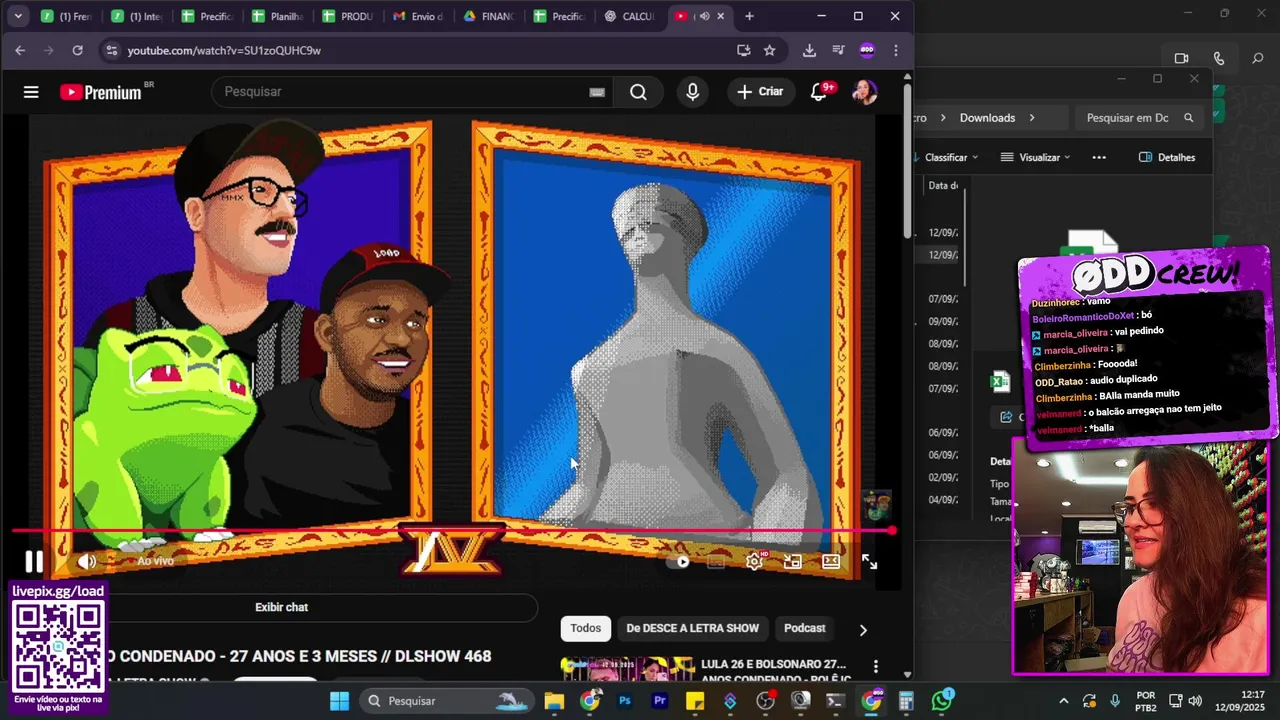Click the Exibir chat button
The width and height of the screenshot is (1280, 720).
point(282,607)
